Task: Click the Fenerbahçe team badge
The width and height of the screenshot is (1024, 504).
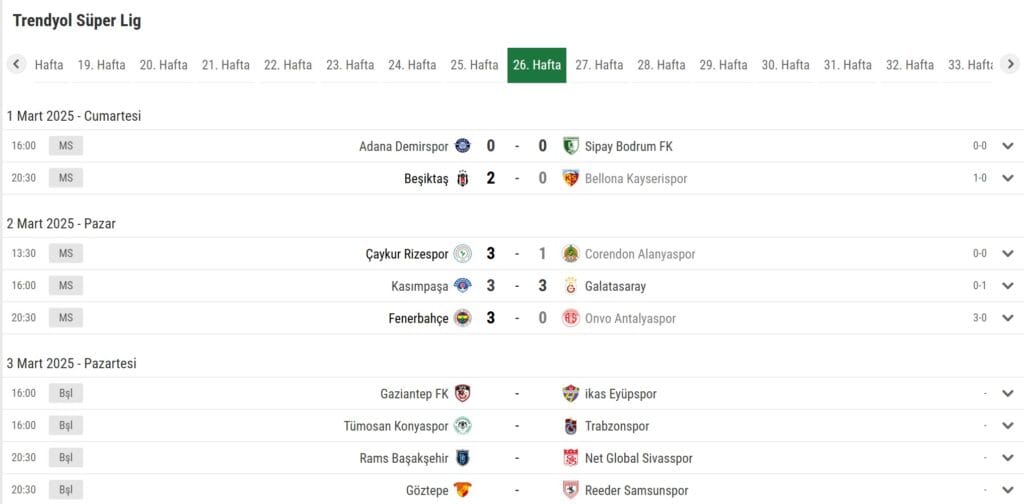Action: 462,318
